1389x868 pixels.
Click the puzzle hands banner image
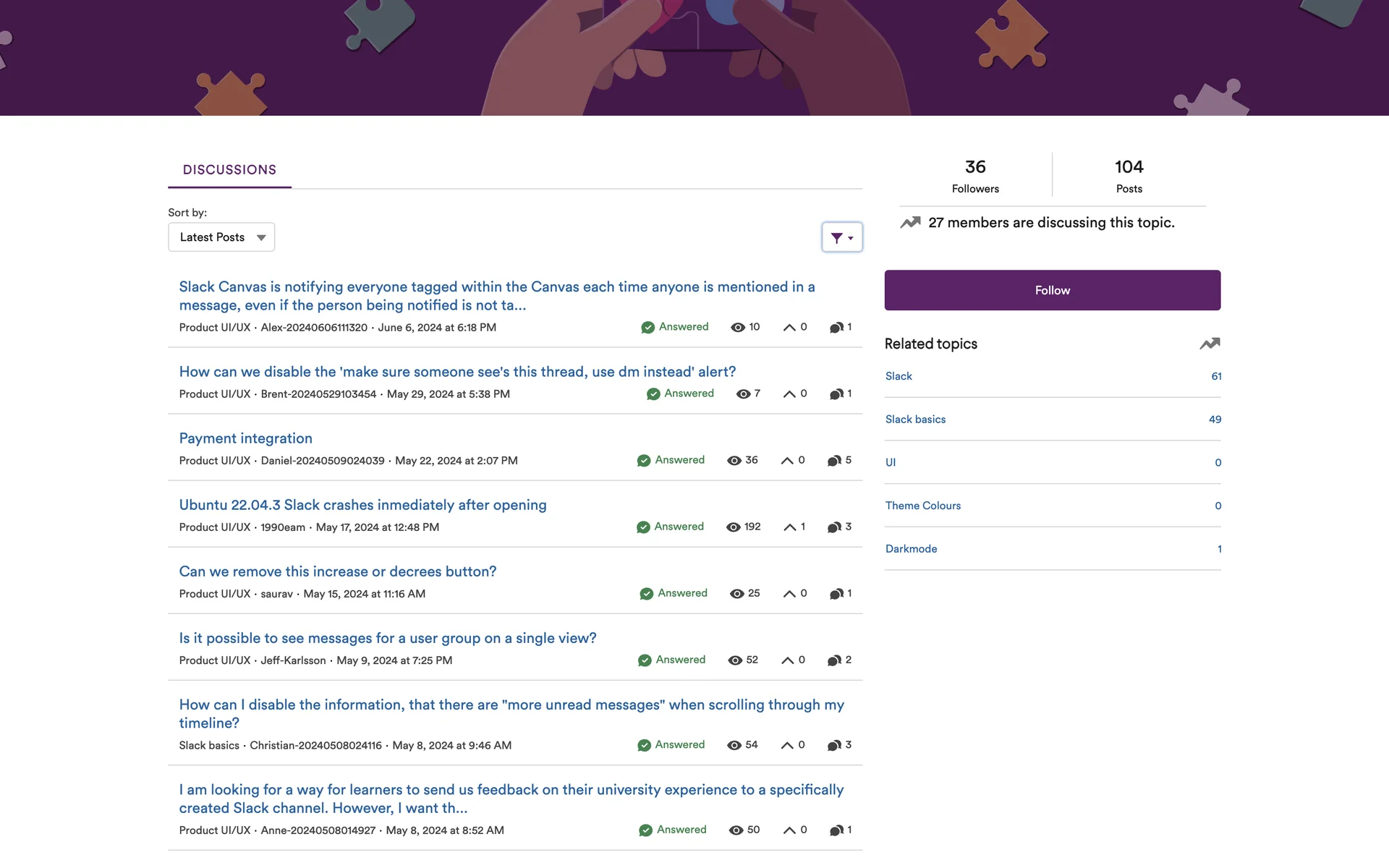pos(694,58)
